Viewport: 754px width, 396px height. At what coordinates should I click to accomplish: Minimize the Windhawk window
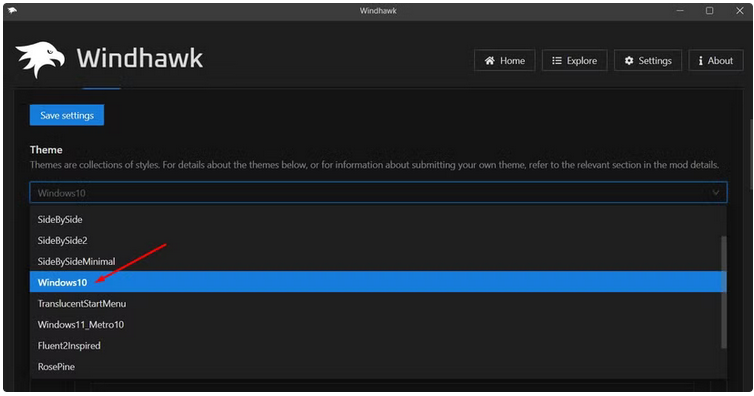[680, 11]
